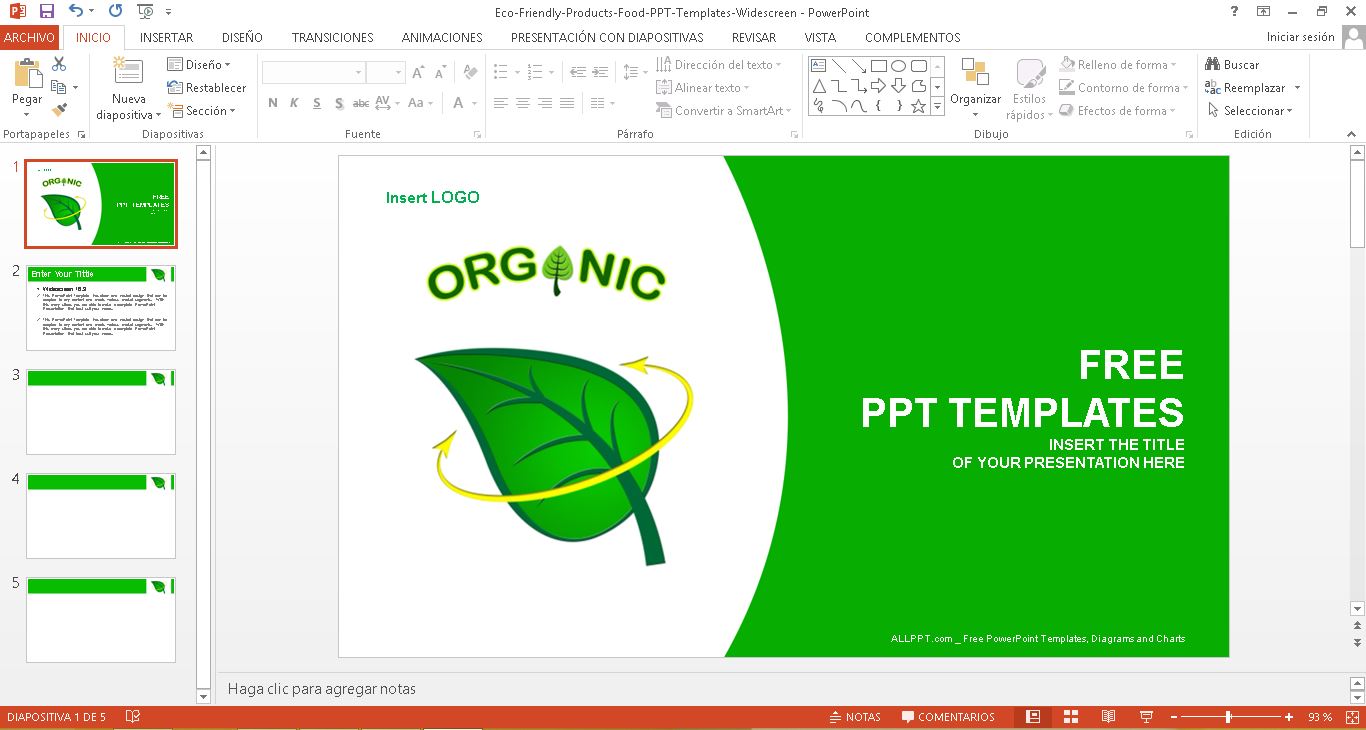Open the ARCHIVO tab
Image resolution: width=1366 pixels, height=730 pixels.
pyautogui.click(x=29, y=37)
